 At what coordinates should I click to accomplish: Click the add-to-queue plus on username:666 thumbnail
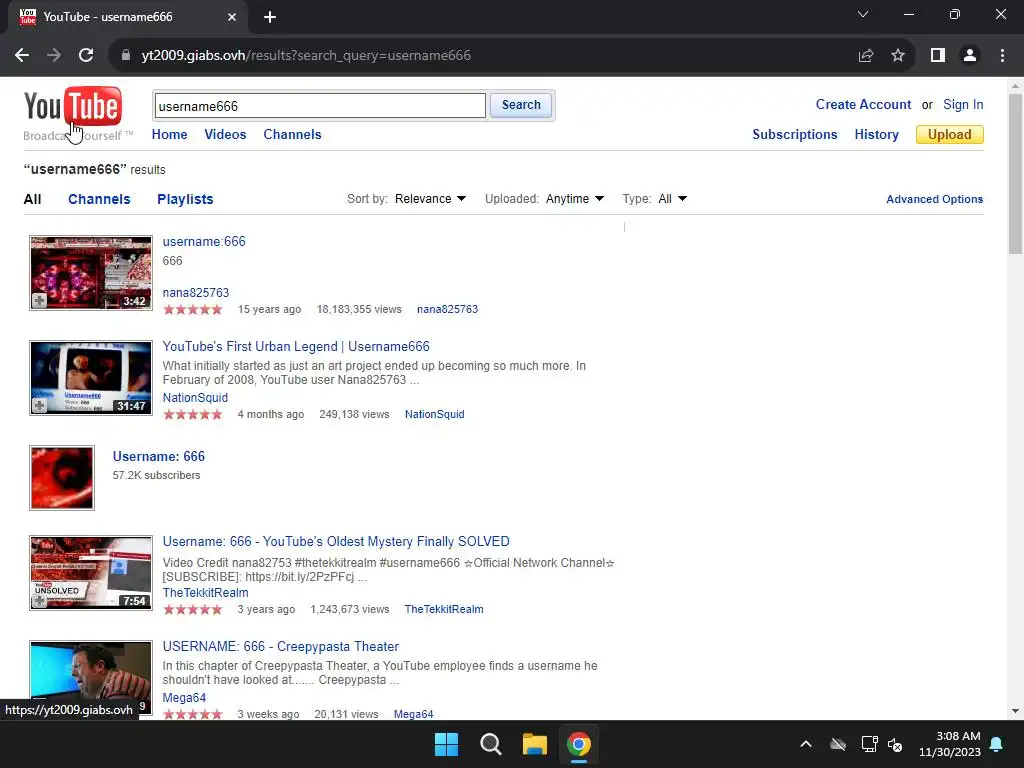click(39, 300)
